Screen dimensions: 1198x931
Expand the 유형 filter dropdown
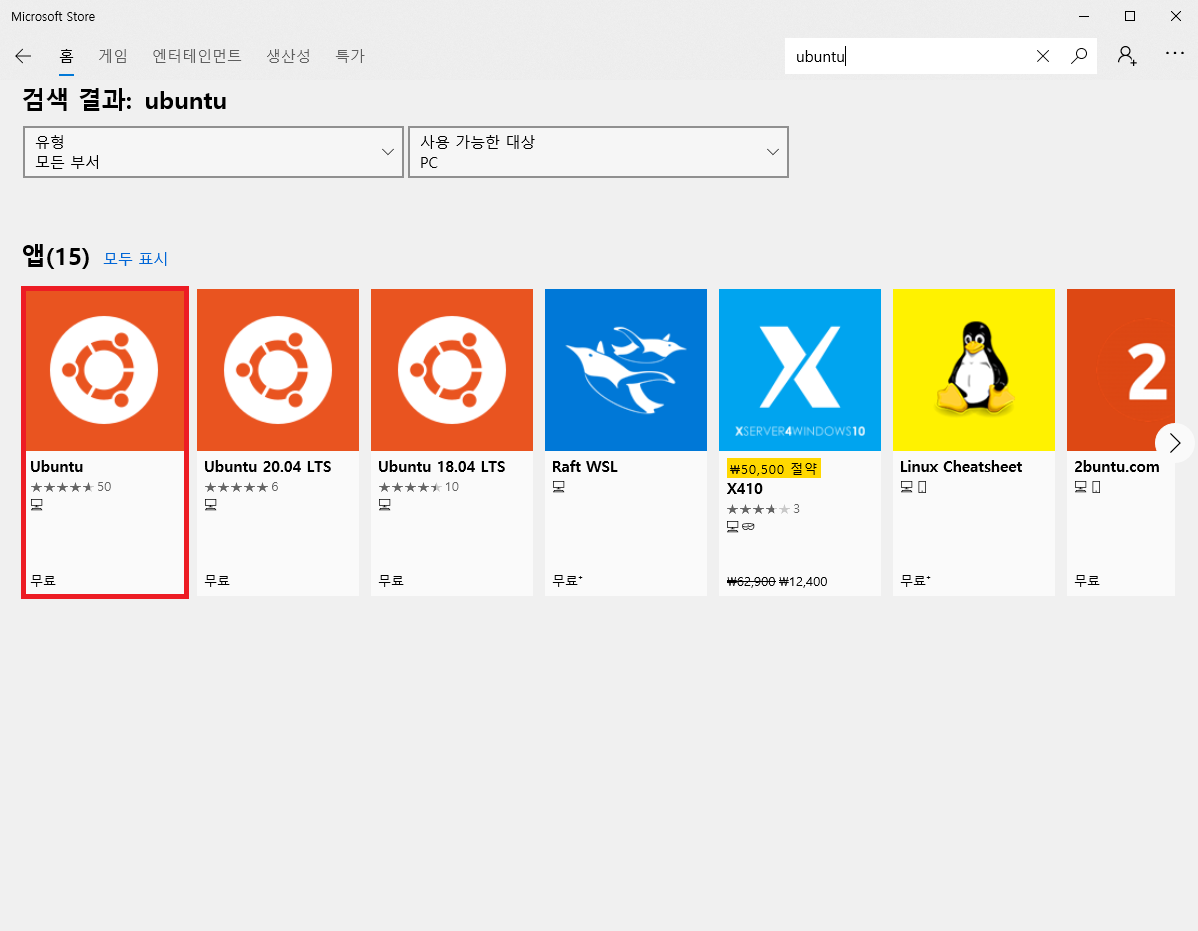pos(213,152)
